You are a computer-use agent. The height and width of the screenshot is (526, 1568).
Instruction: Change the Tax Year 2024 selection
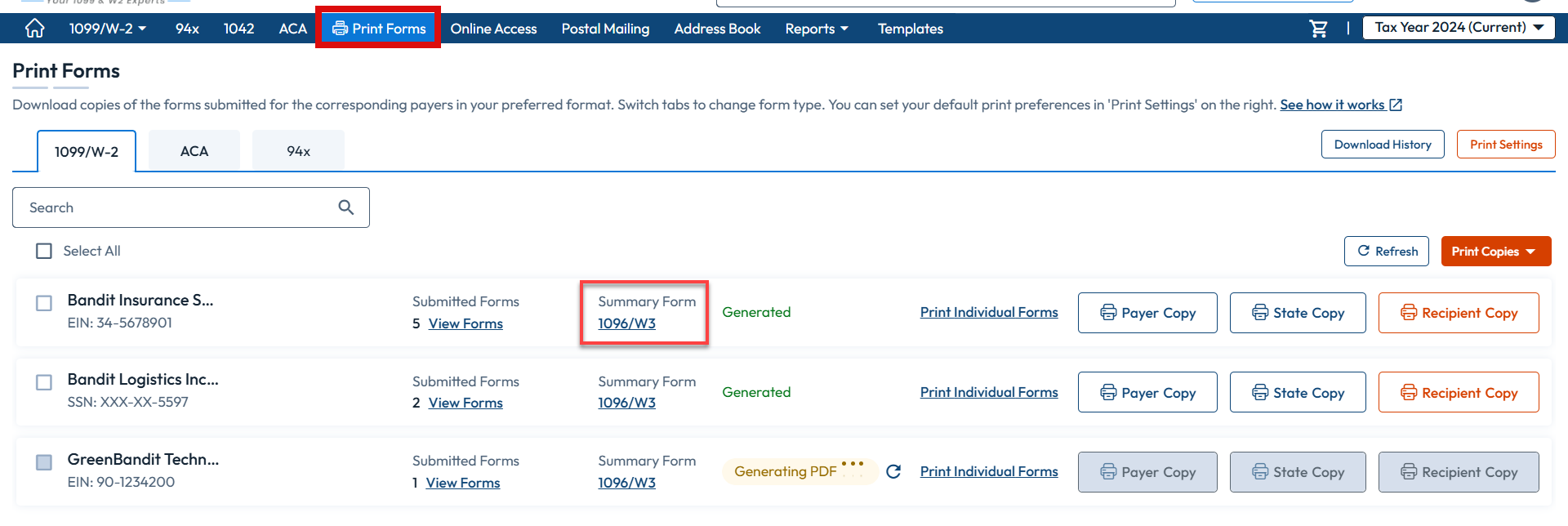(1458, 27)
